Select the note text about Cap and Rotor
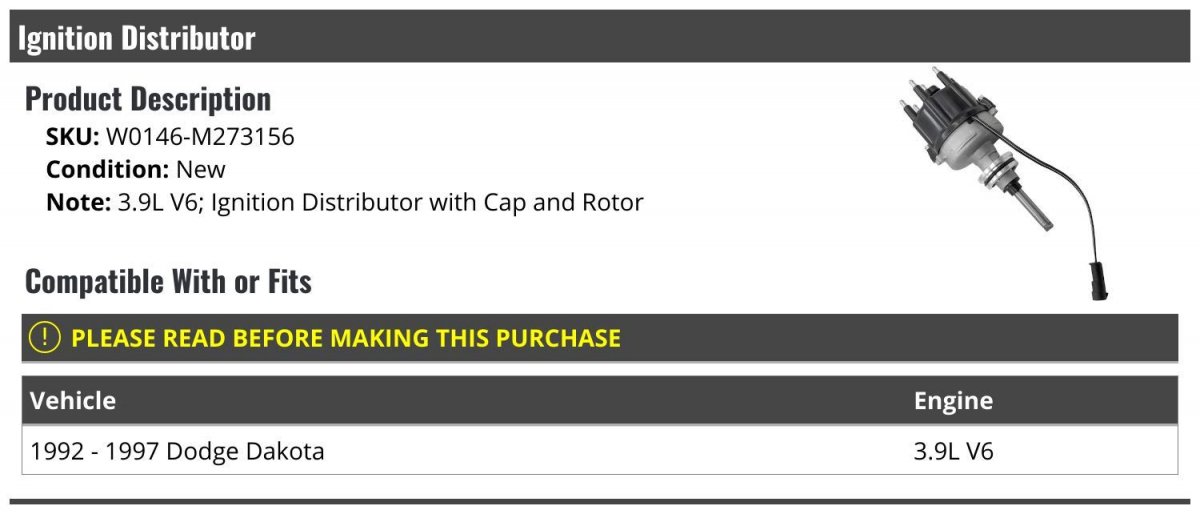The height and width of the screenshot is (514, 1200). (x=380, y=203)
